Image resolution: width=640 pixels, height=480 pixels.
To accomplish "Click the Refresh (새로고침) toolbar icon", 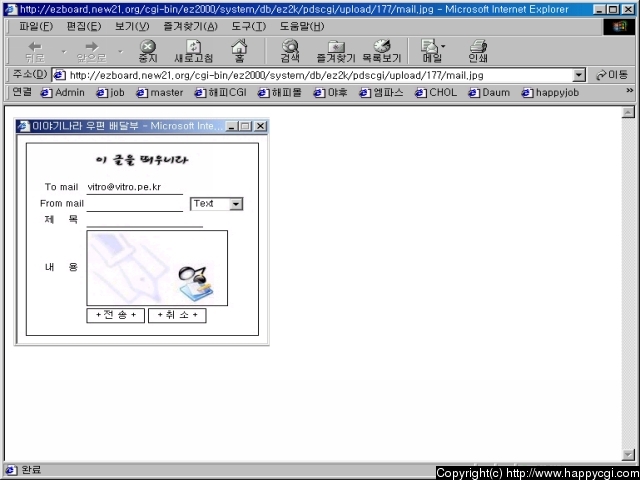I will click(193, 51).
